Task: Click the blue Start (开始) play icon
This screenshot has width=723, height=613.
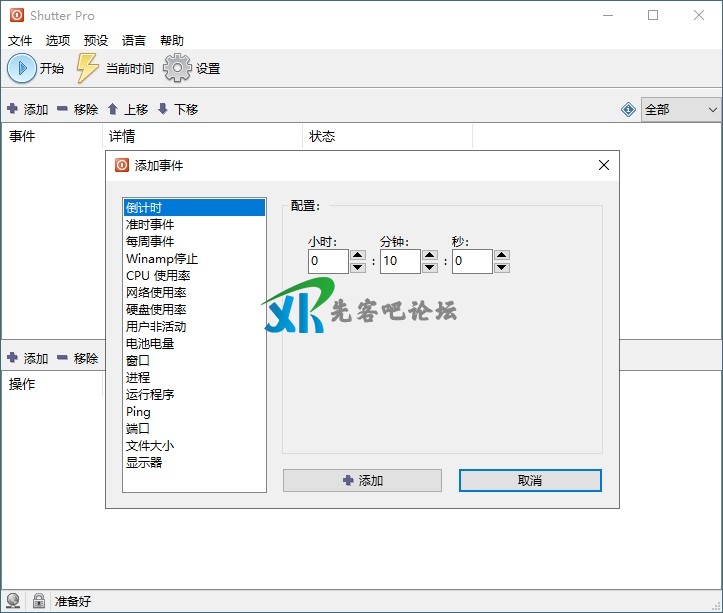Action: pyautogui.click(x=22, y=68)
